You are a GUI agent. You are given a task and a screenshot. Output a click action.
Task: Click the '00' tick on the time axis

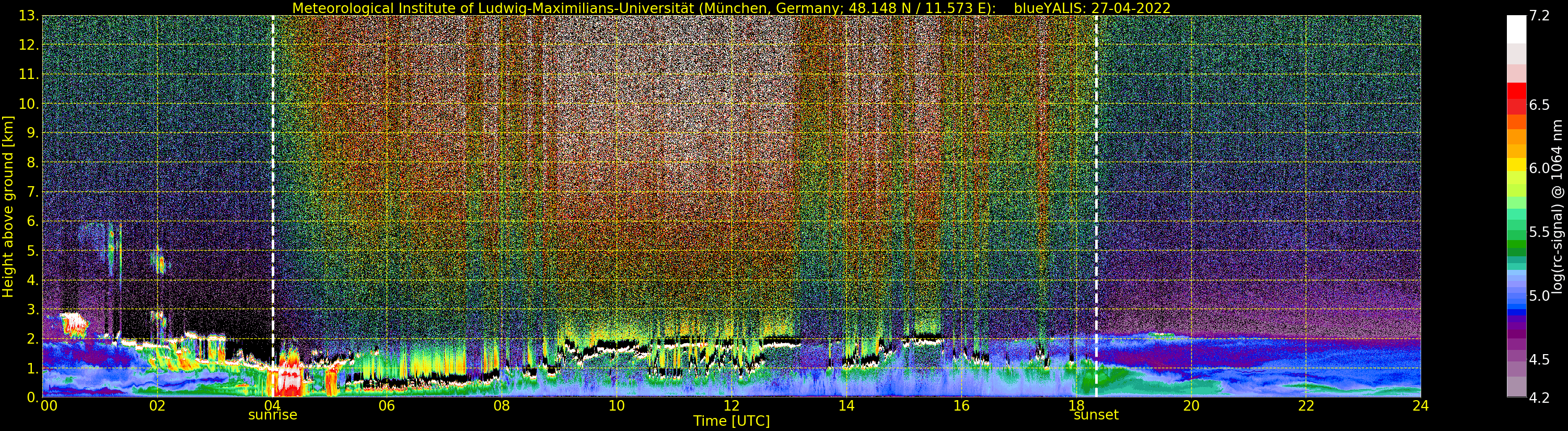pyautogui.click(x=49, y=405)
